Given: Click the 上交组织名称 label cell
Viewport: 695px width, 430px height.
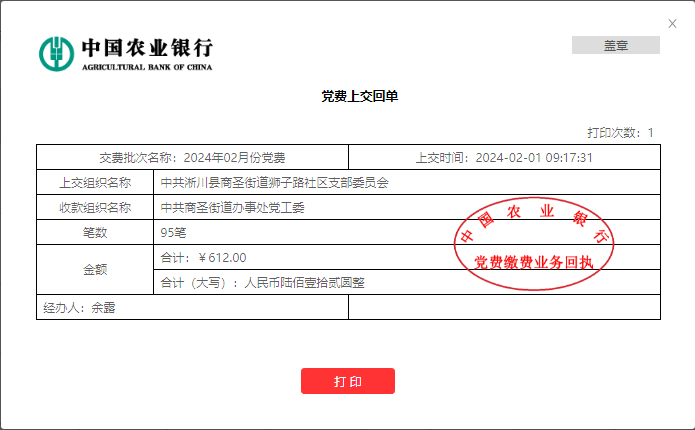Looking at the screenshot, I should (95, 182).
